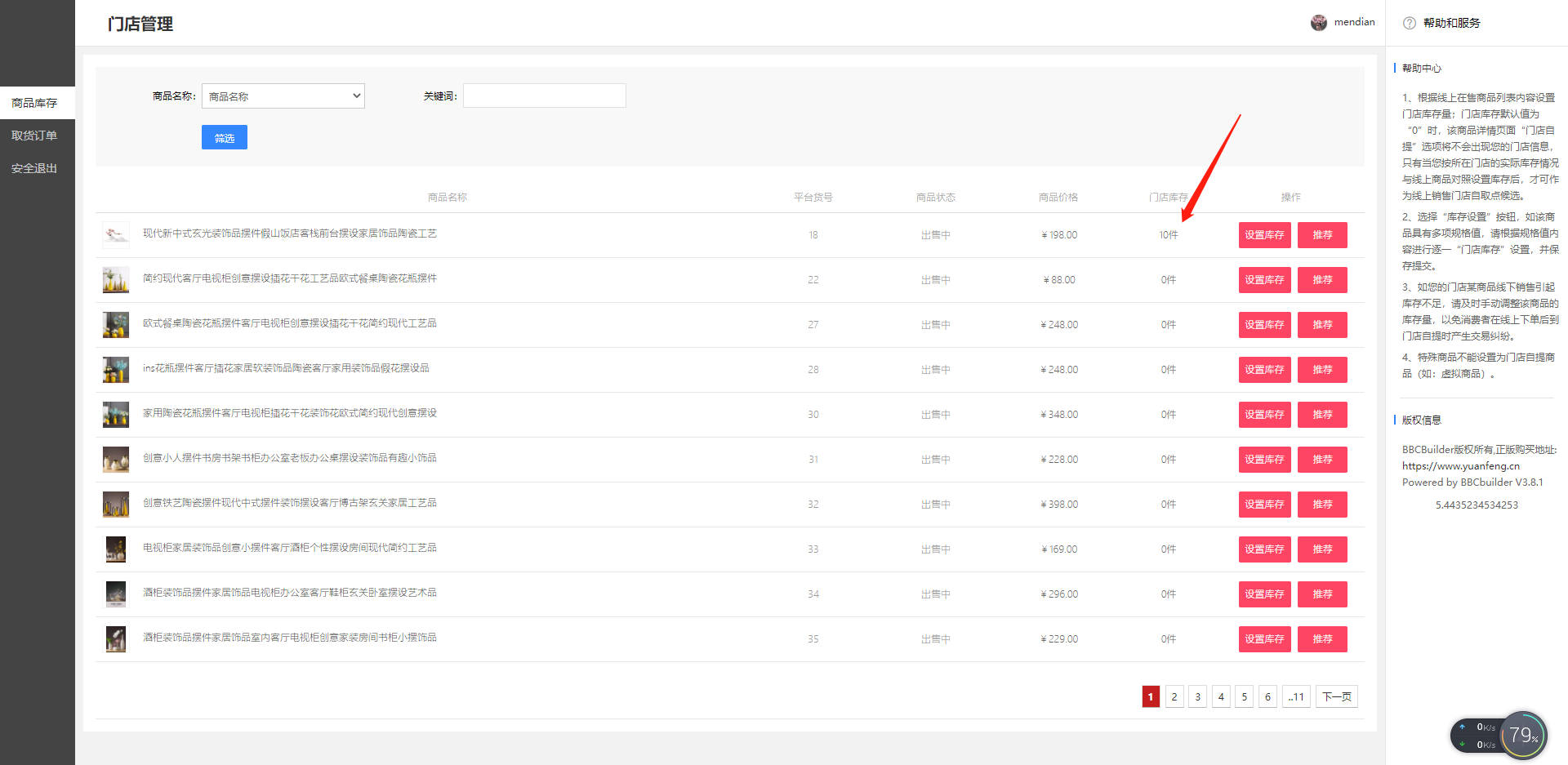Click 推荐 for product number 27
This screenshot has width=1568, height=765.
coord(1322,325)
